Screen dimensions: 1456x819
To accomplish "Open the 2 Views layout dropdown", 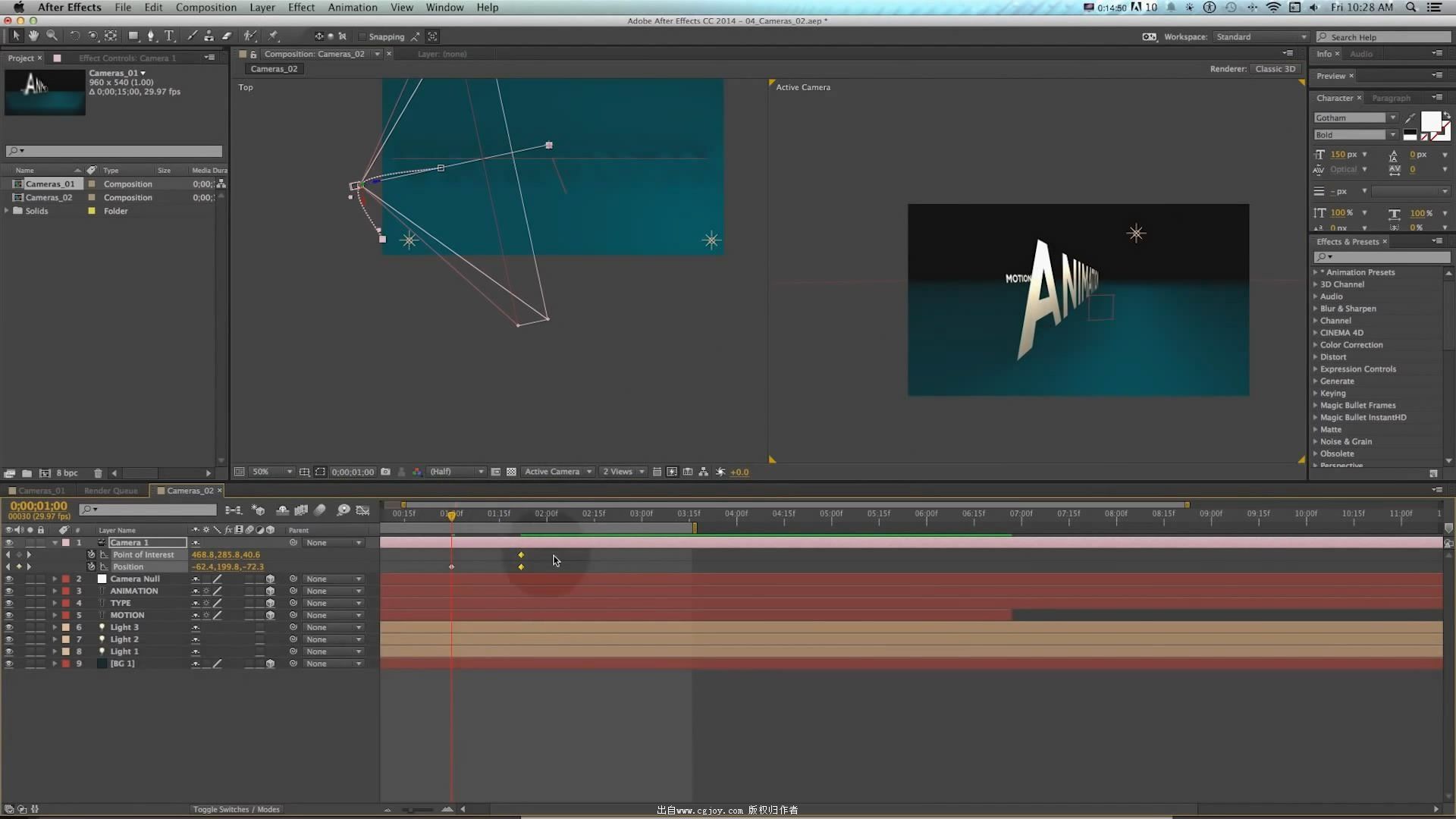I will [623, 472].
